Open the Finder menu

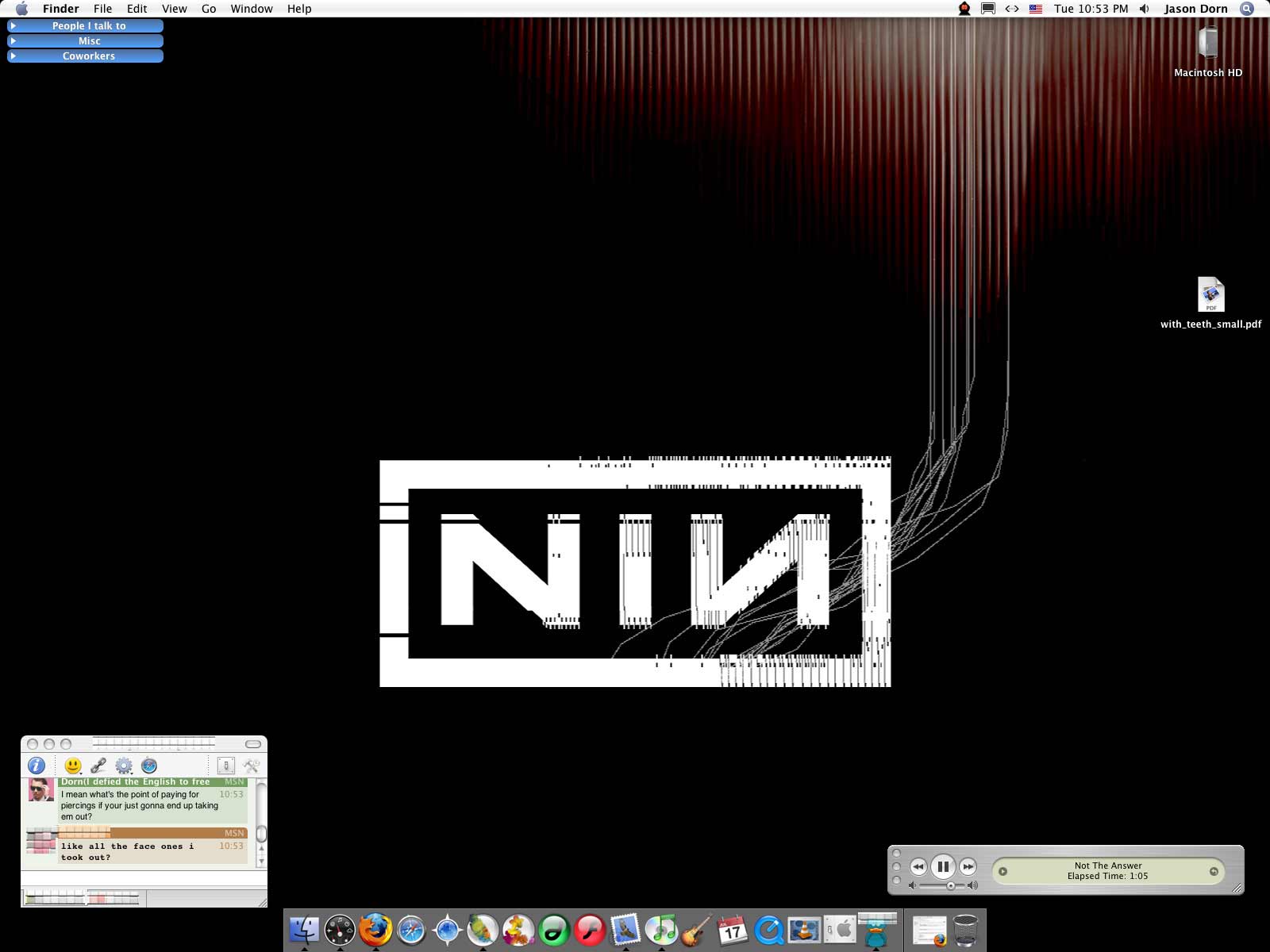coord(61,9)
